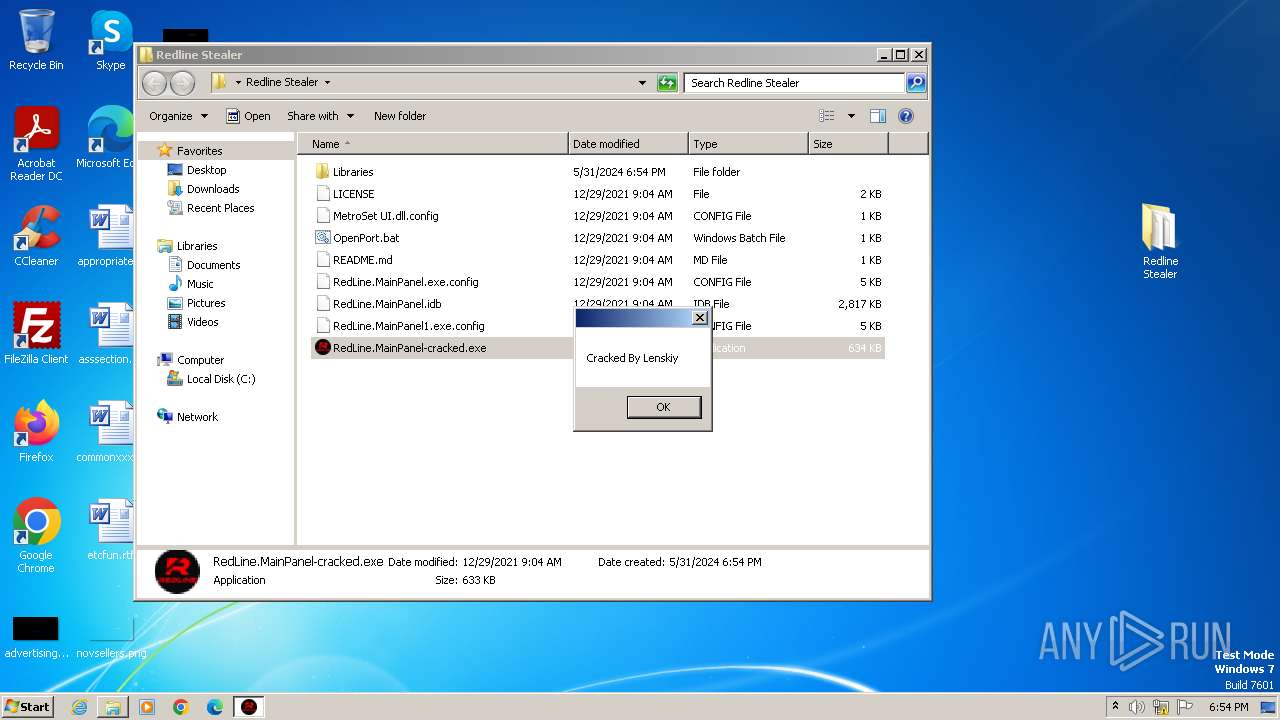
Task: Open Pictures library
Action: point(205,303)
